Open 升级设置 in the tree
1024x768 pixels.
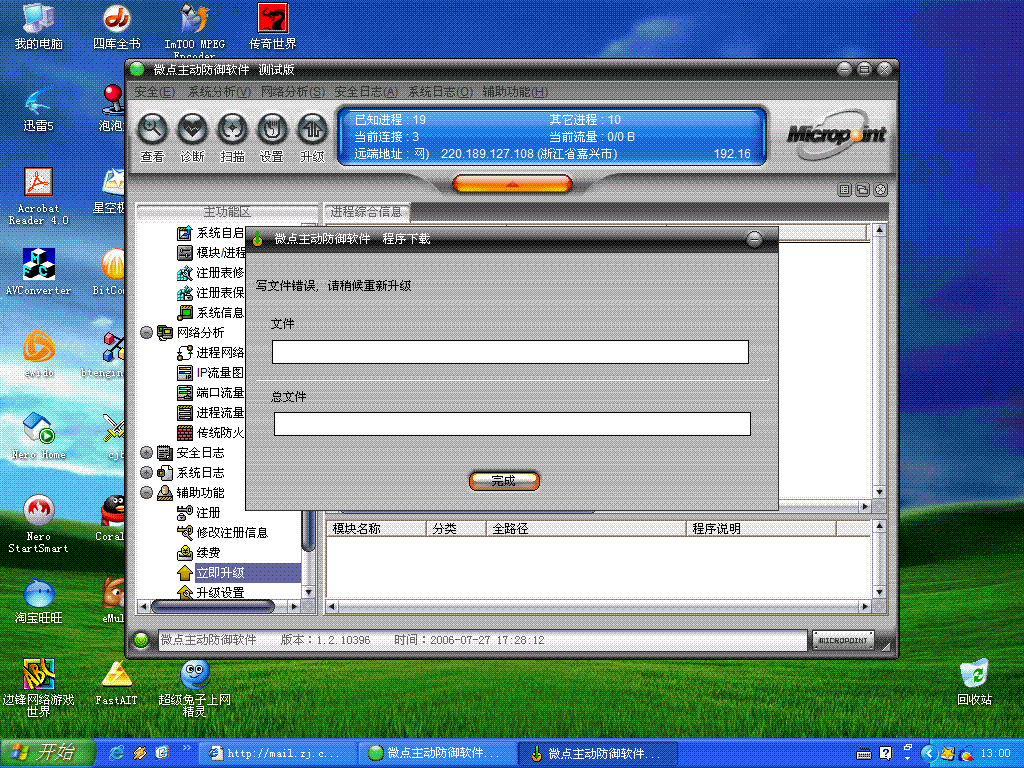tap(220, 592)
